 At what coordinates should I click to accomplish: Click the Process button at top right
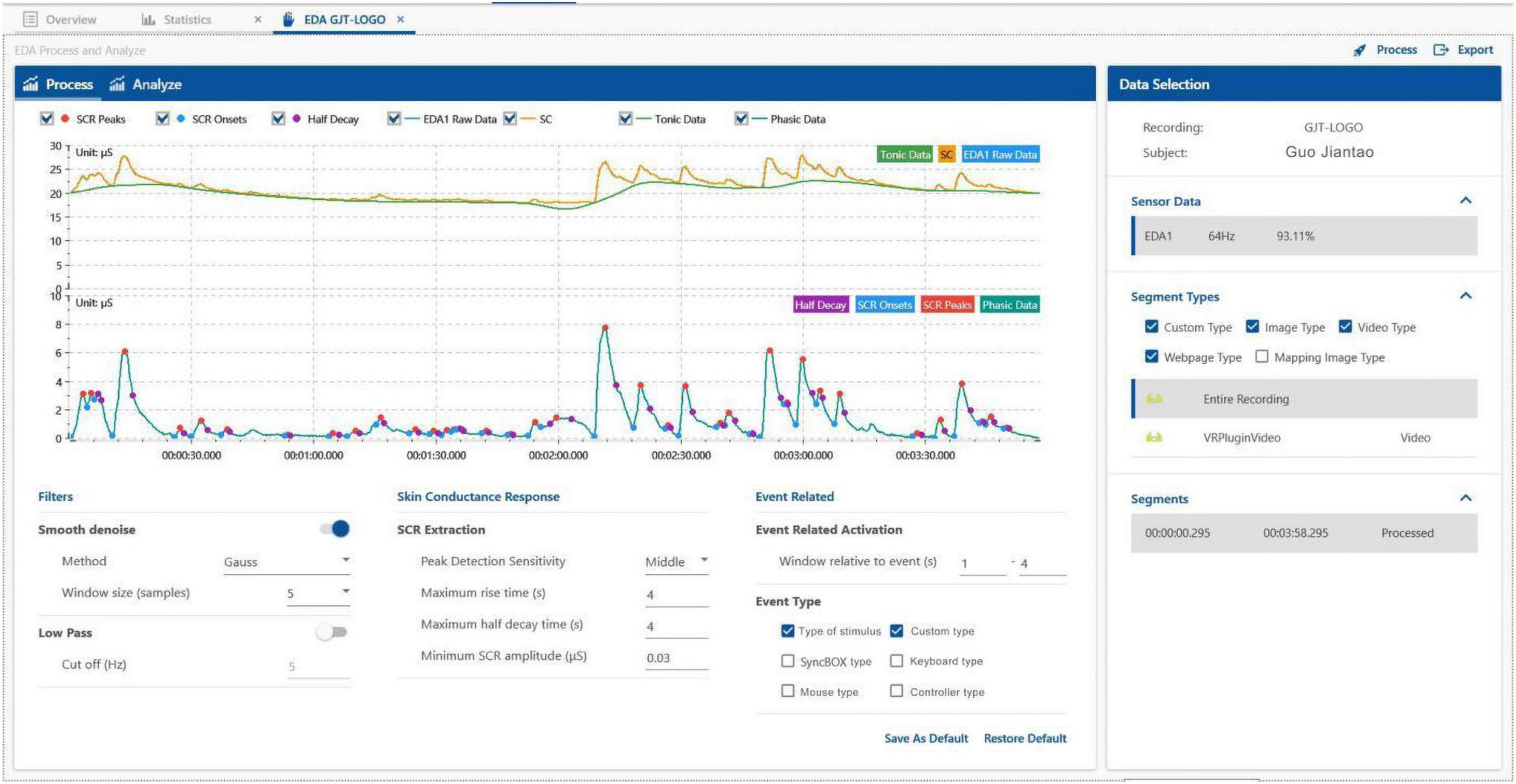point(1385,50)
